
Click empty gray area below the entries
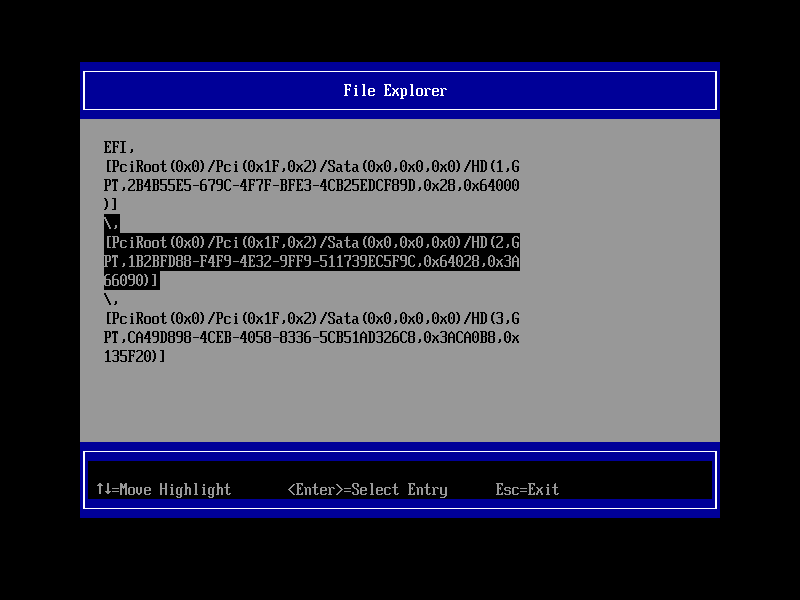tap(400, 400)
